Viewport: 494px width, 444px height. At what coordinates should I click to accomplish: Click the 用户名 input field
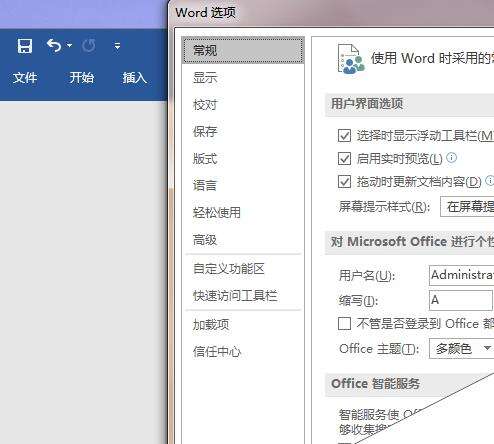click(x=461, y=275)
